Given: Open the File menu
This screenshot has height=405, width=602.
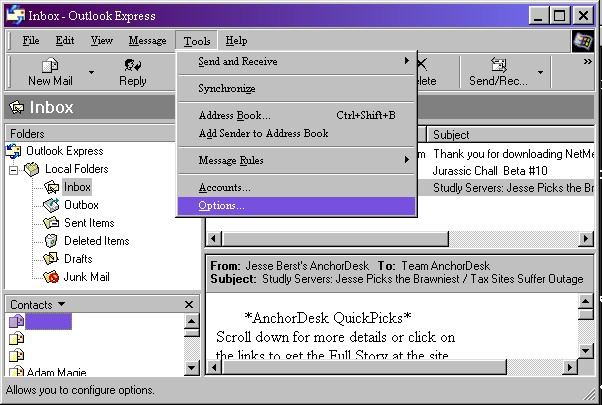Looking at the screenshot, I should click(31, 40).
